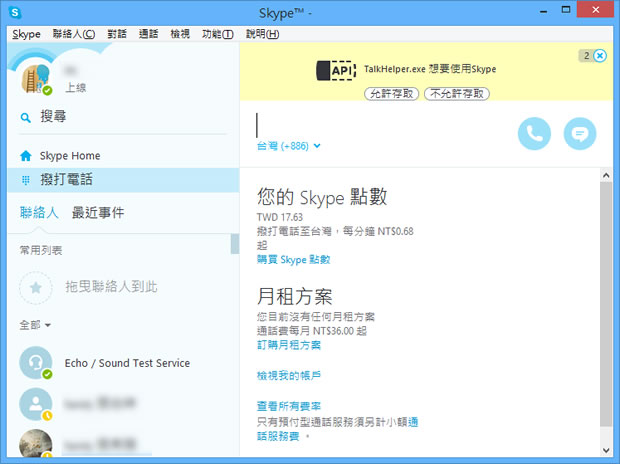
Task: Open the 檢視 menu
Action: click(x=180, y=34)
